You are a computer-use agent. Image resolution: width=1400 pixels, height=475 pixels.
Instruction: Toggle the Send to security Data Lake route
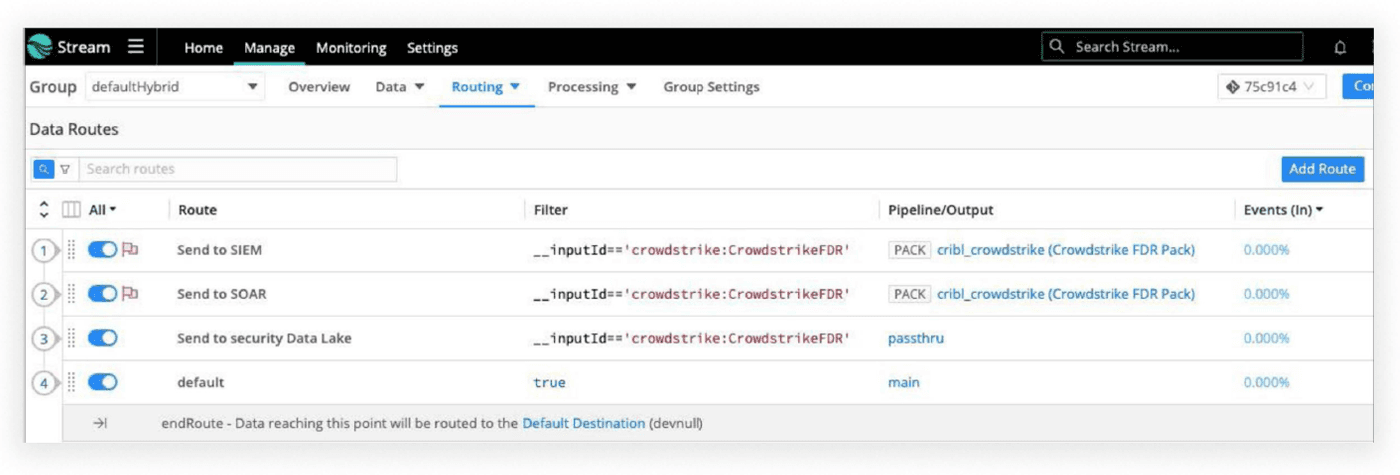coord(103,338)
